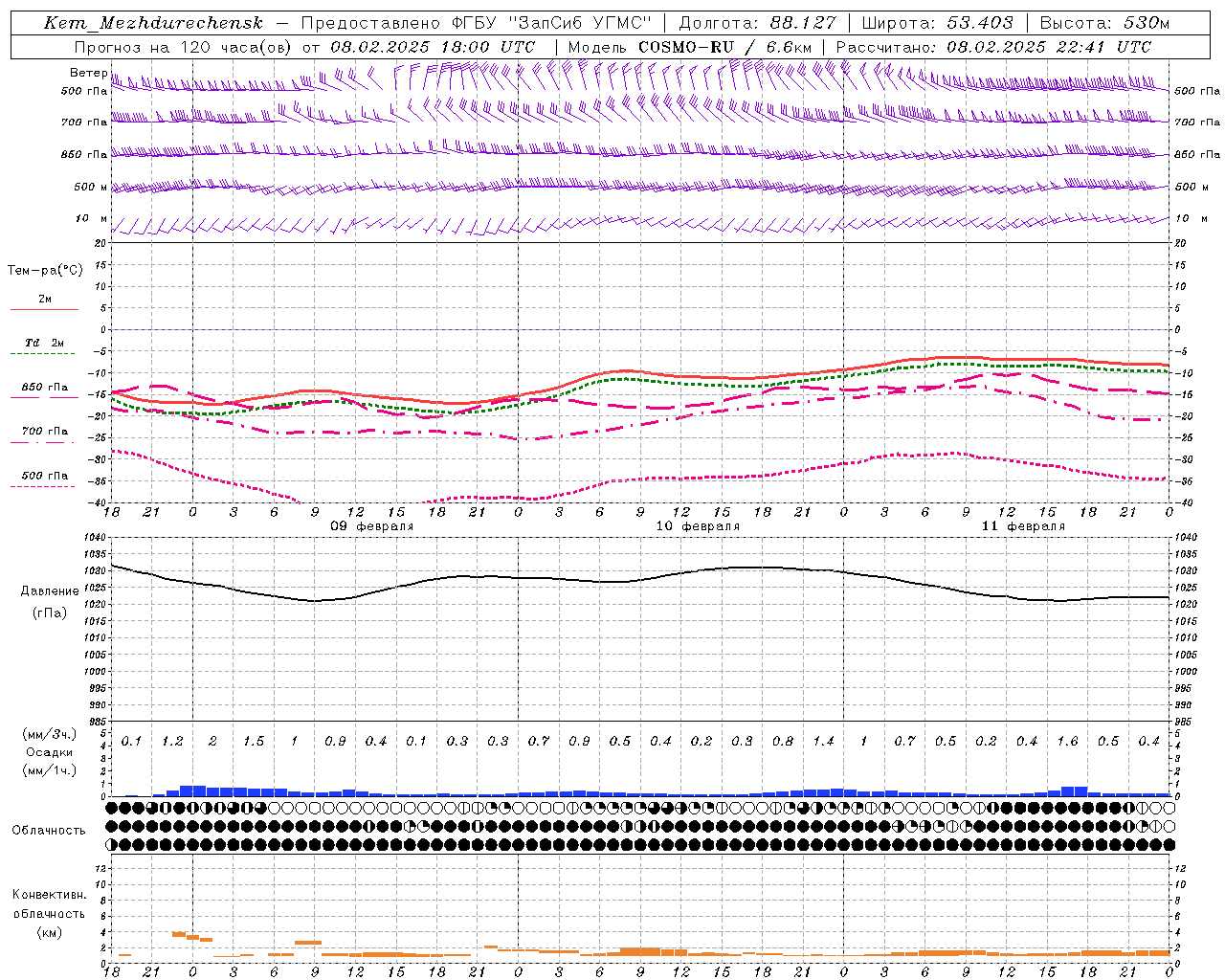Click the Td 2м dashed legend line sample
Image resolution: width=1225 pixels, height=980 pixels.
(44, 354)
